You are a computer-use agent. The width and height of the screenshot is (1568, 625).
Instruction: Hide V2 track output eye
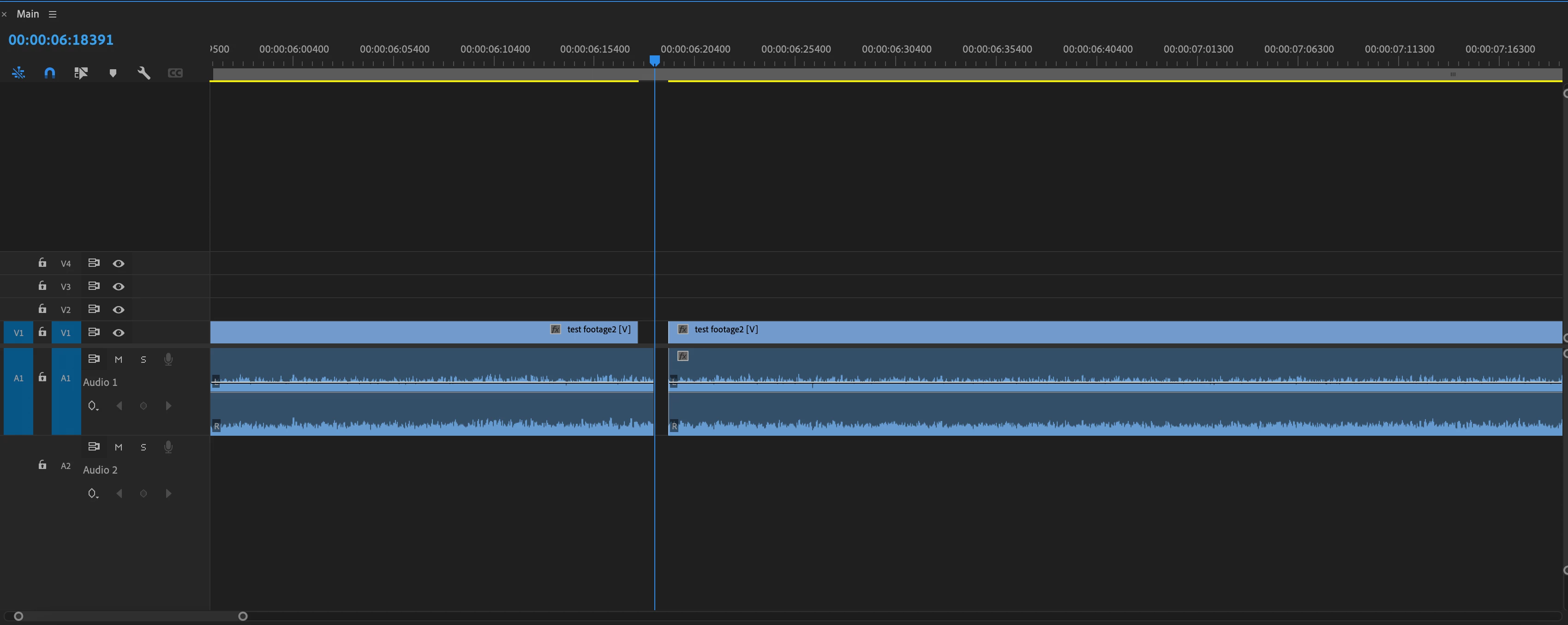coord(119,309)
